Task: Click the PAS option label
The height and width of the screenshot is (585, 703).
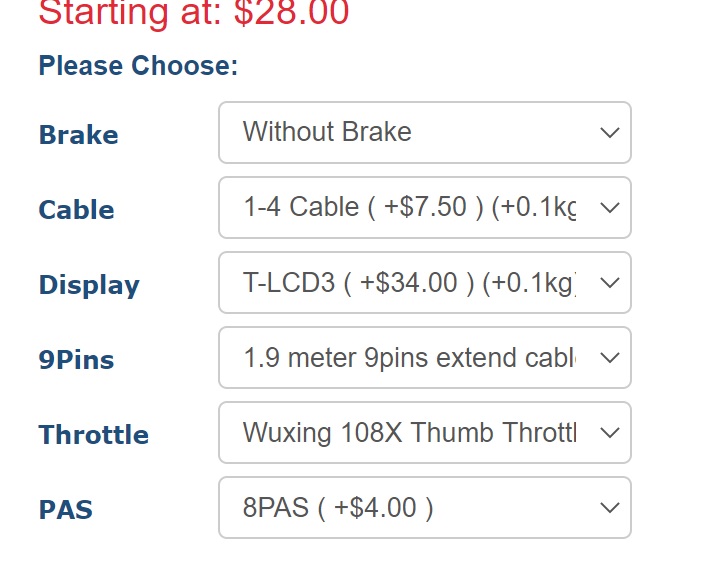Action: tap(65, 510)
